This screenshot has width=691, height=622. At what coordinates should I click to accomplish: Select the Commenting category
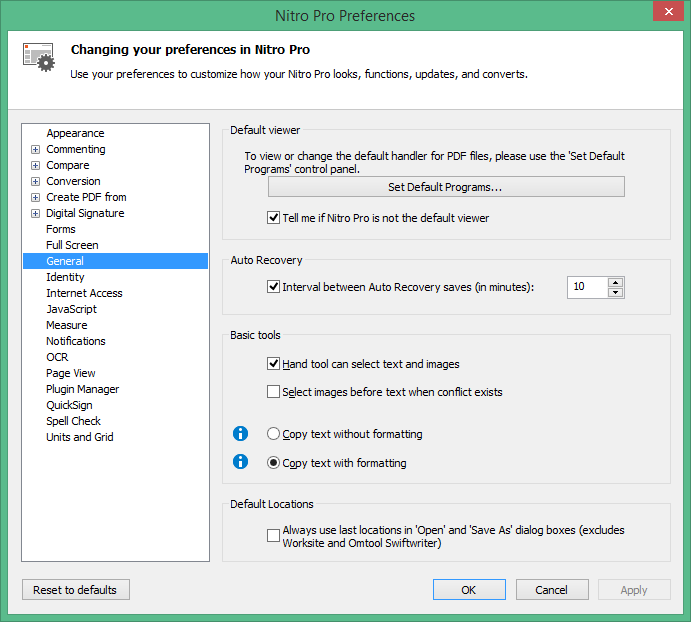[x=76, y=149]
